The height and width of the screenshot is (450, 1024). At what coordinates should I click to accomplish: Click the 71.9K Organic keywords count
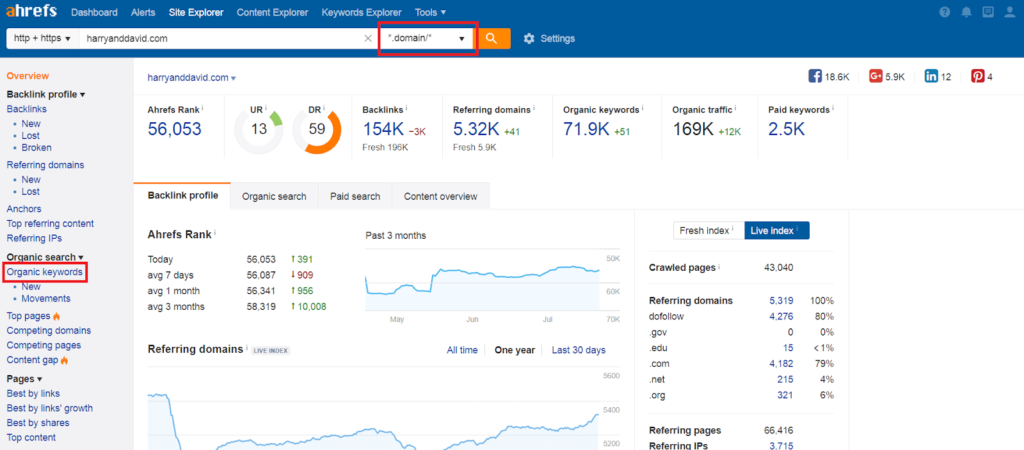(x=586, y=129)
